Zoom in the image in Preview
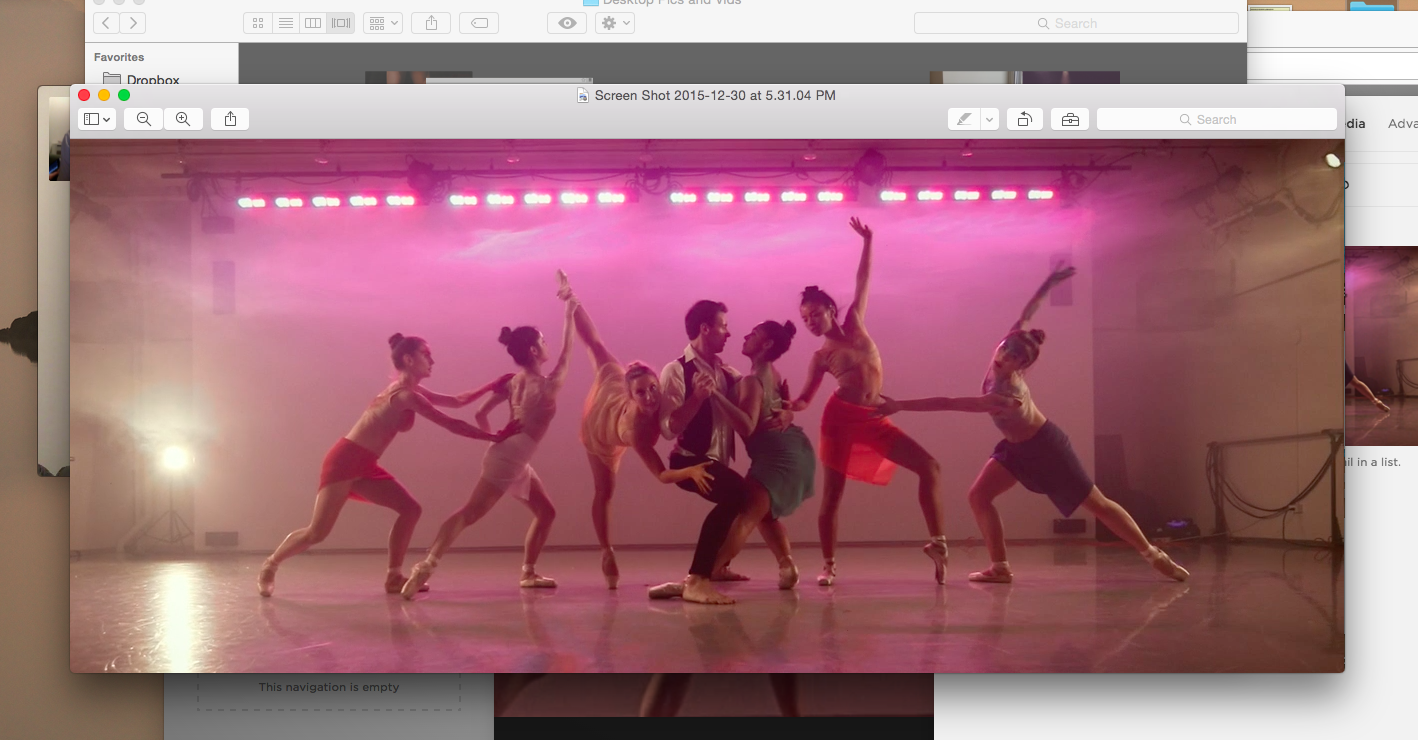 click(183, 119)
